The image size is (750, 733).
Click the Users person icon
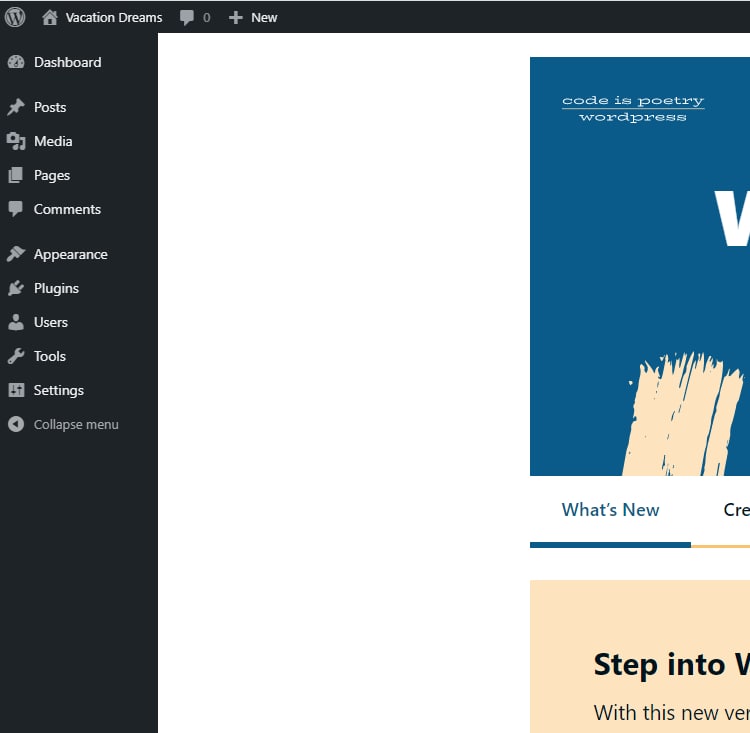pos(16,322)
